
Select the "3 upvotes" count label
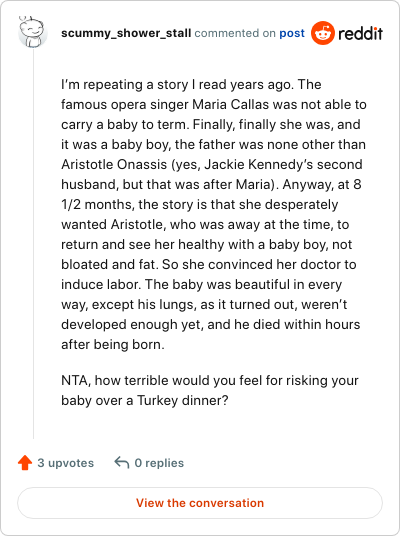click(65, 463)
